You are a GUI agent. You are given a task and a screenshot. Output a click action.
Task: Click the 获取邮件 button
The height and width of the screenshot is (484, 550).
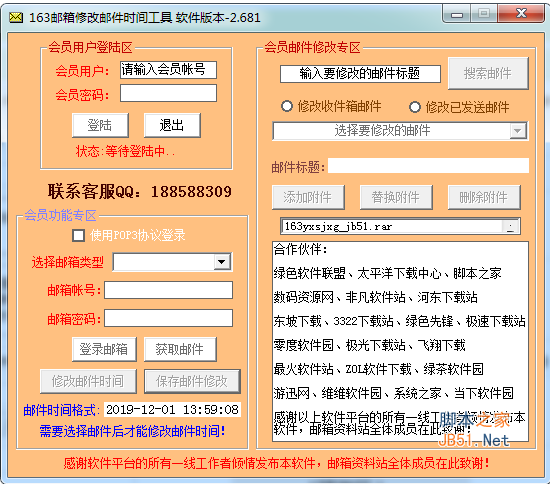pos(180,349)
